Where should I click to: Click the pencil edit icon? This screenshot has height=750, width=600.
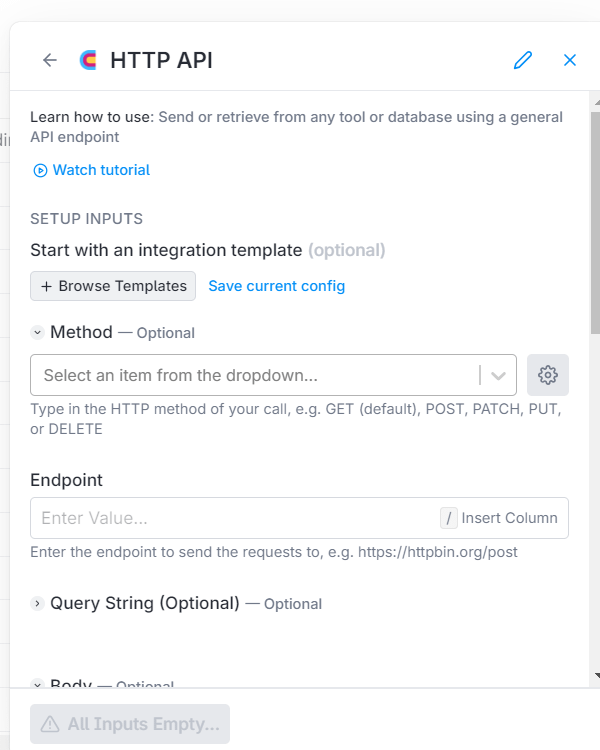pyautogui.click(x=522, y=60)
